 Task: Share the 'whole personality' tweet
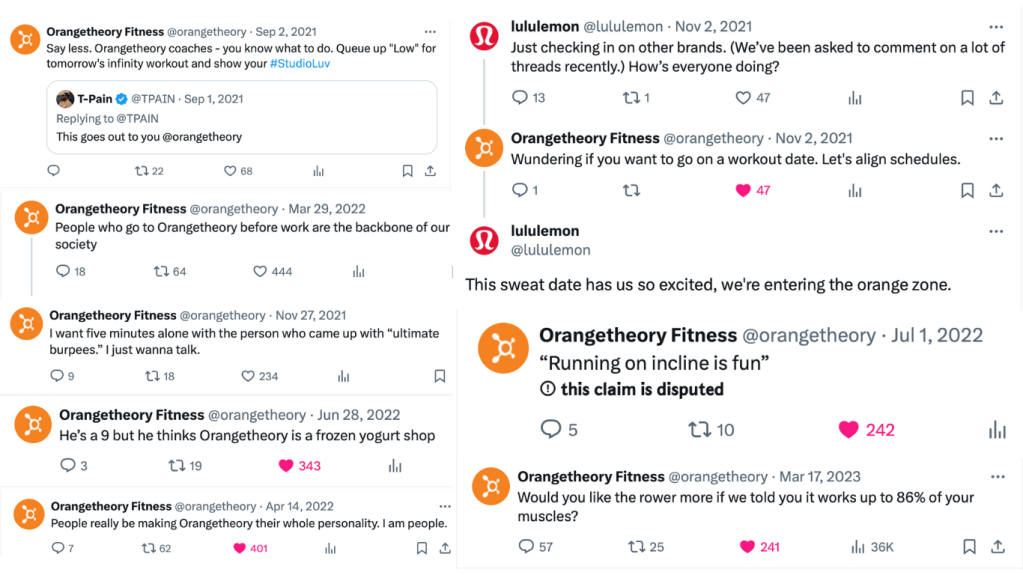444,548
